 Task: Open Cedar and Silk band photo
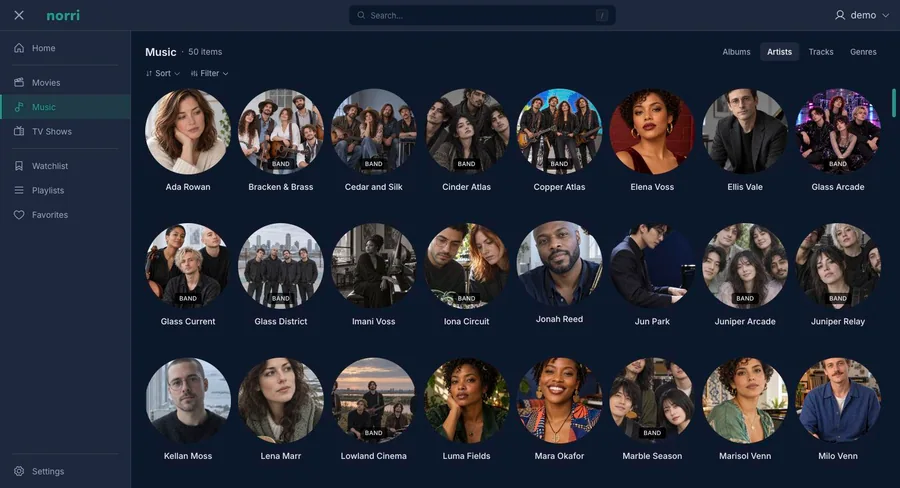click(374, 131)
